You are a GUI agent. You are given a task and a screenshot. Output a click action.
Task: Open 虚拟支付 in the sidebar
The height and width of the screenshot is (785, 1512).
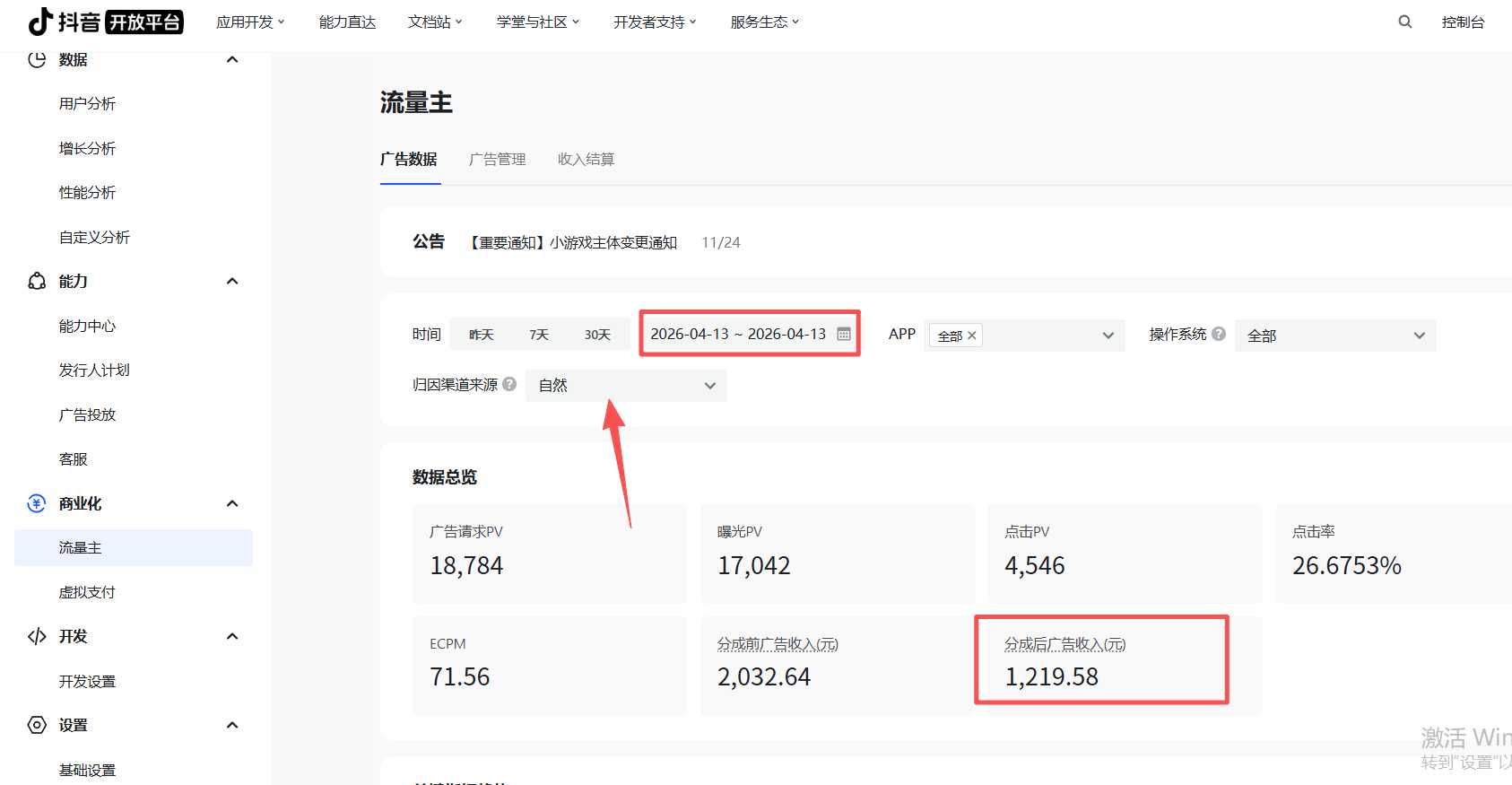click(87, 592)
